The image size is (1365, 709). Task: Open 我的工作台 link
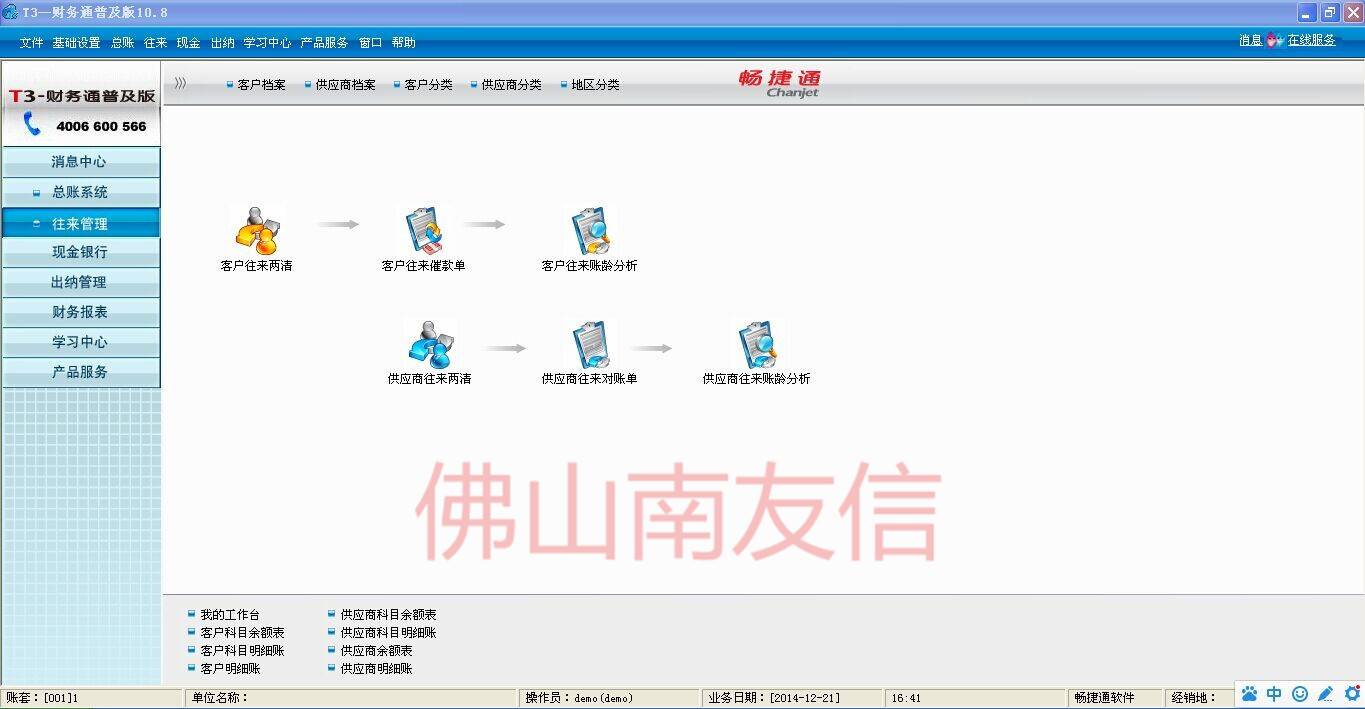coord(230,615)
